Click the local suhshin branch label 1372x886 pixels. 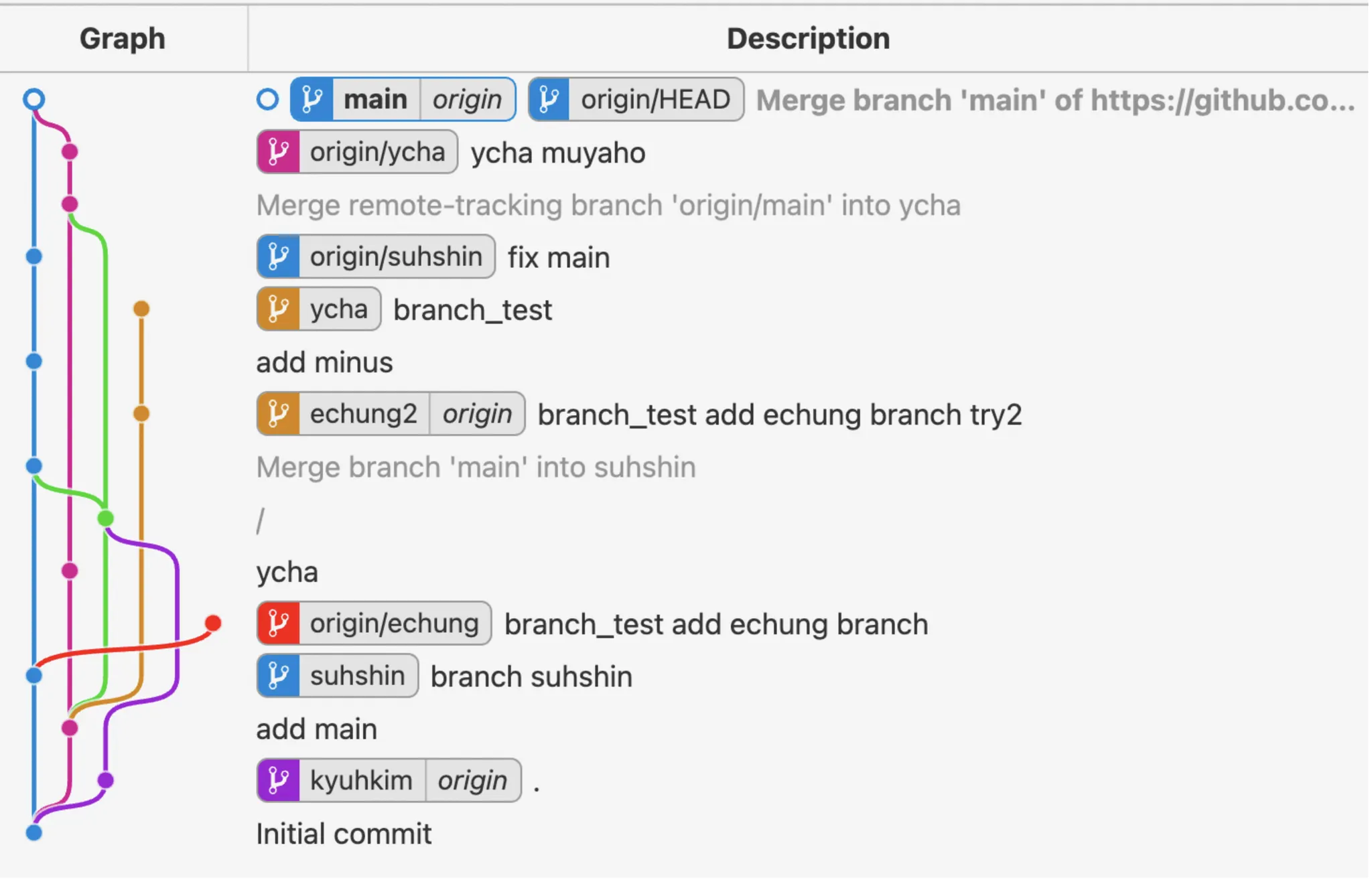point(357,676)
